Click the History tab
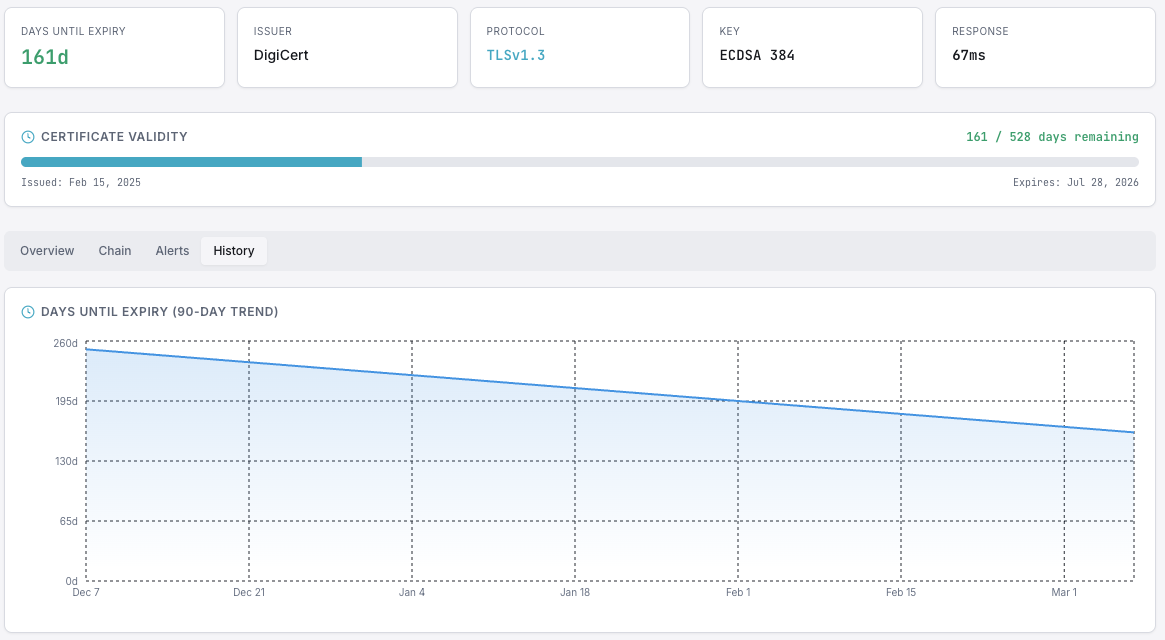Viewport: 1165px width, 640px height. pos(234,251)
